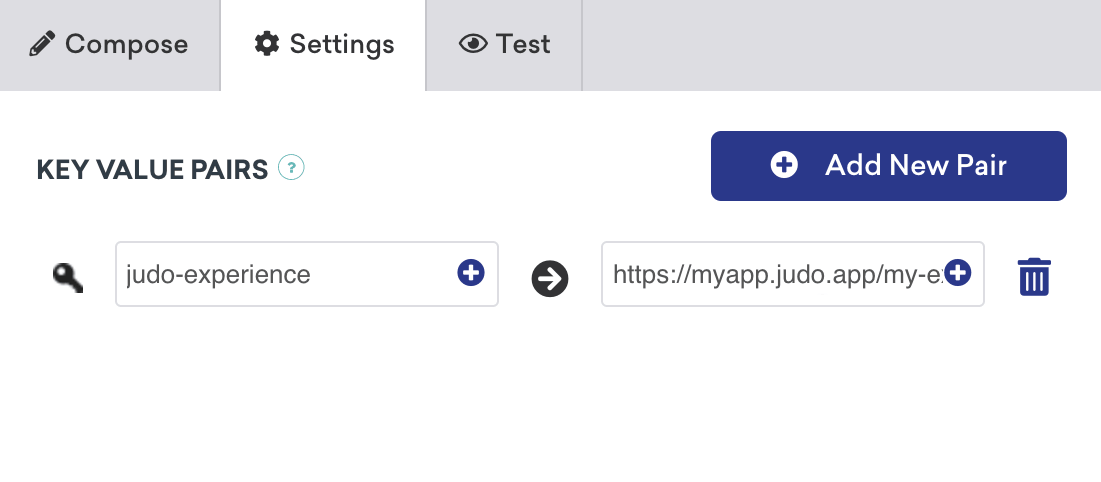Click the right arrow between key and value

pyautogui.click(x=550, y=279)
